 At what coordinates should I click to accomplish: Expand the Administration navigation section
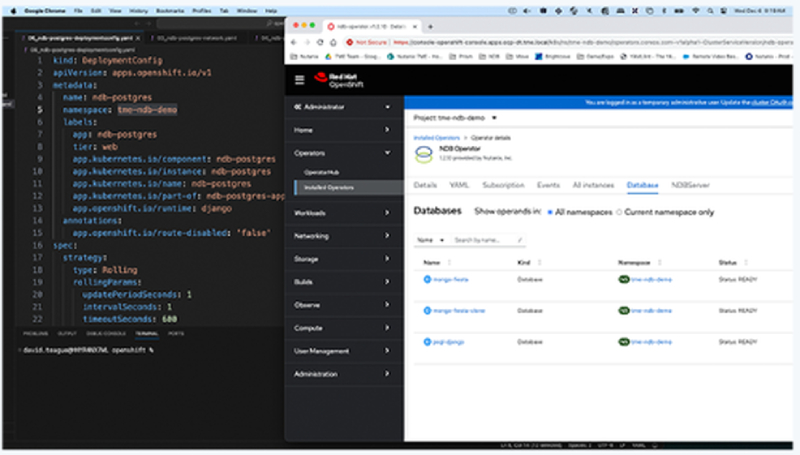tap(344, 374)
